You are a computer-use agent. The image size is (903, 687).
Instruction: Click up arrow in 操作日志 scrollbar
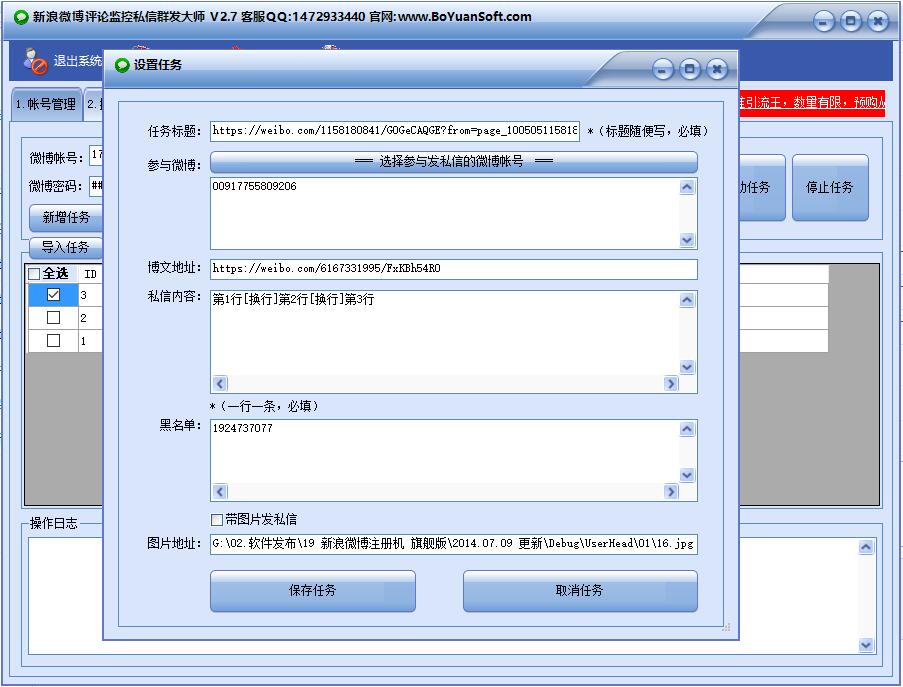[866, 547]
